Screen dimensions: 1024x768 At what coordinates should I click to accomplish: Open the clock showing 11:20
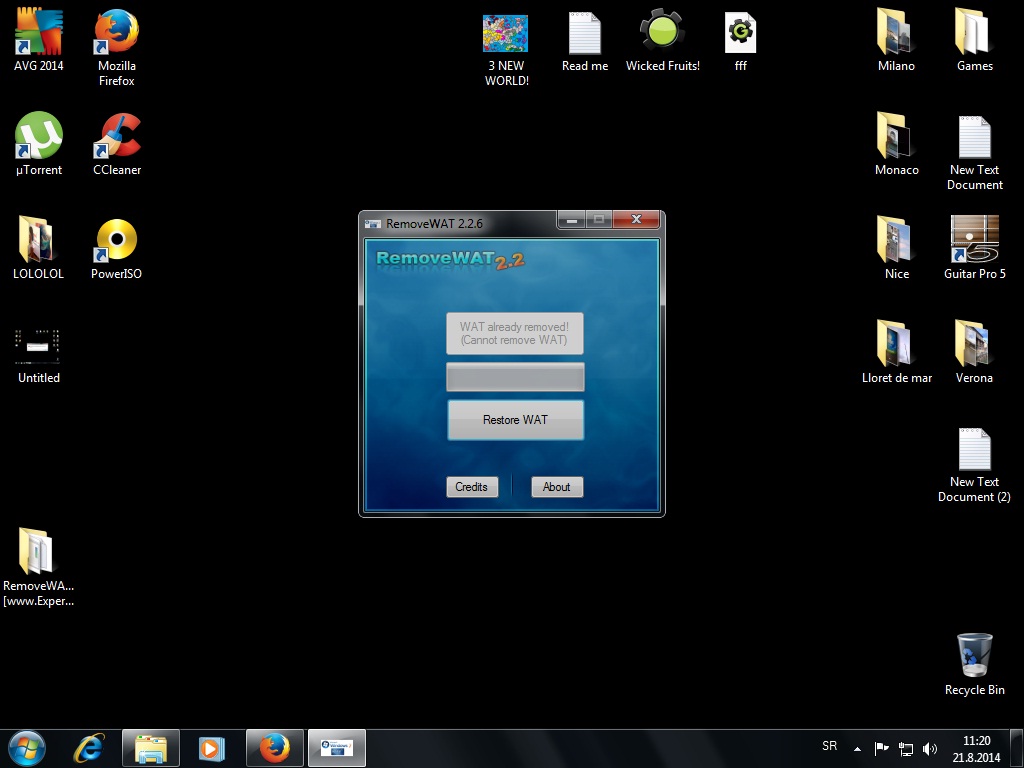tap(976, 749)
